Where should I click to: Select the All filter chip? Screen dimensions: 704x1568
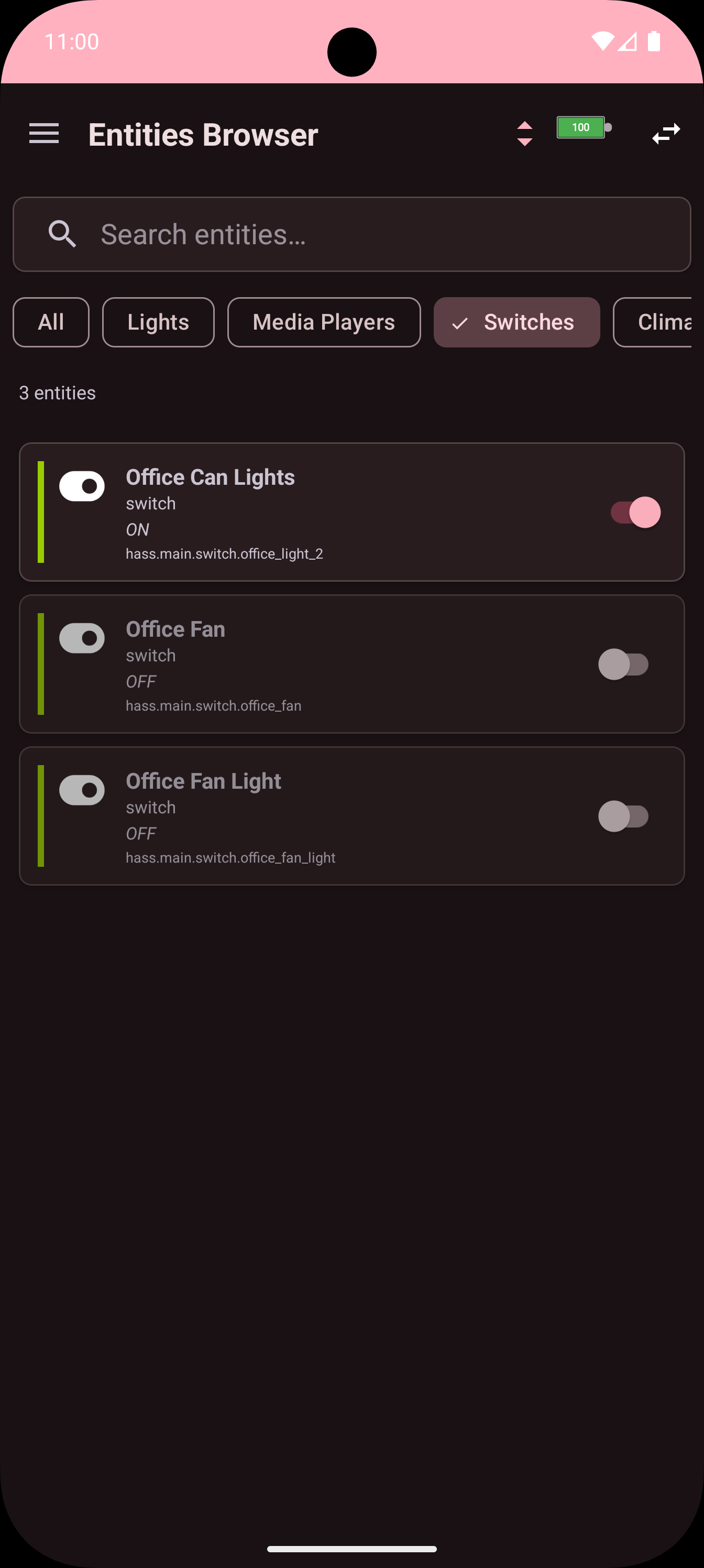point(51,322)
